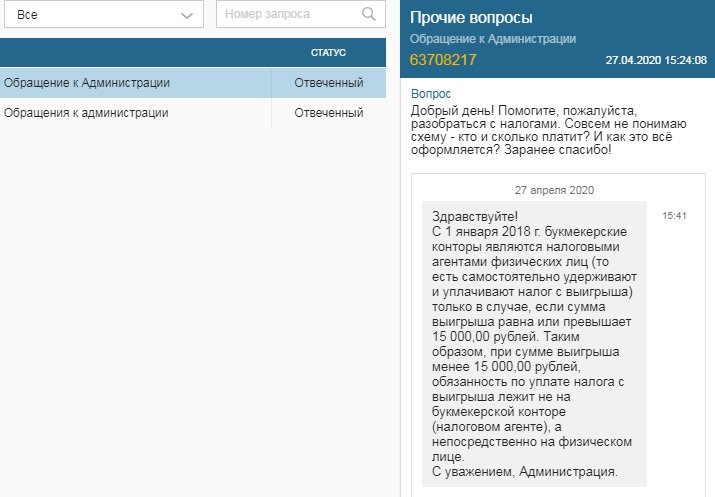This screenshot has height=497, width=715.
Task: Click "Отвеченный" status in first row
Action: (x=328, y=83)
